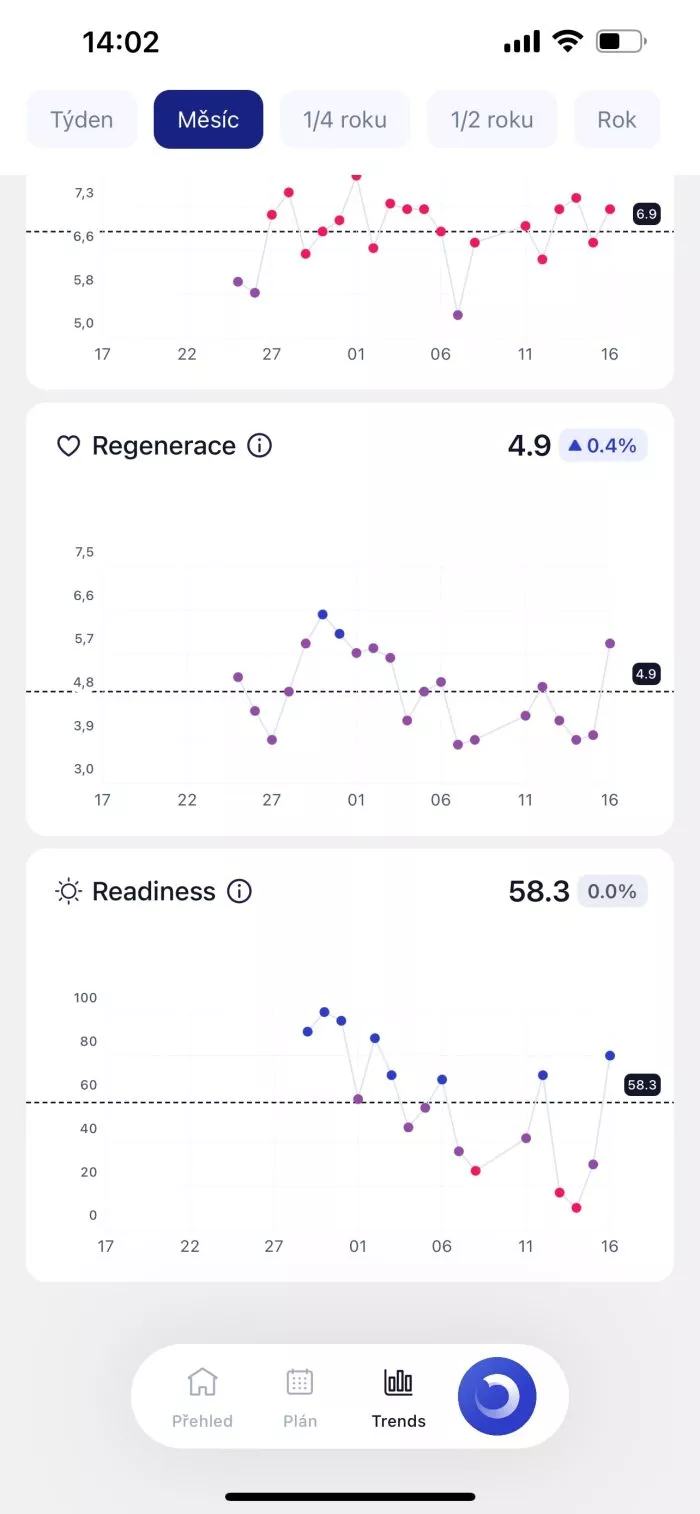Viewport: 700px width, 1514px height.
Task: Switch to the Rok tab
Action: point(618,119)
